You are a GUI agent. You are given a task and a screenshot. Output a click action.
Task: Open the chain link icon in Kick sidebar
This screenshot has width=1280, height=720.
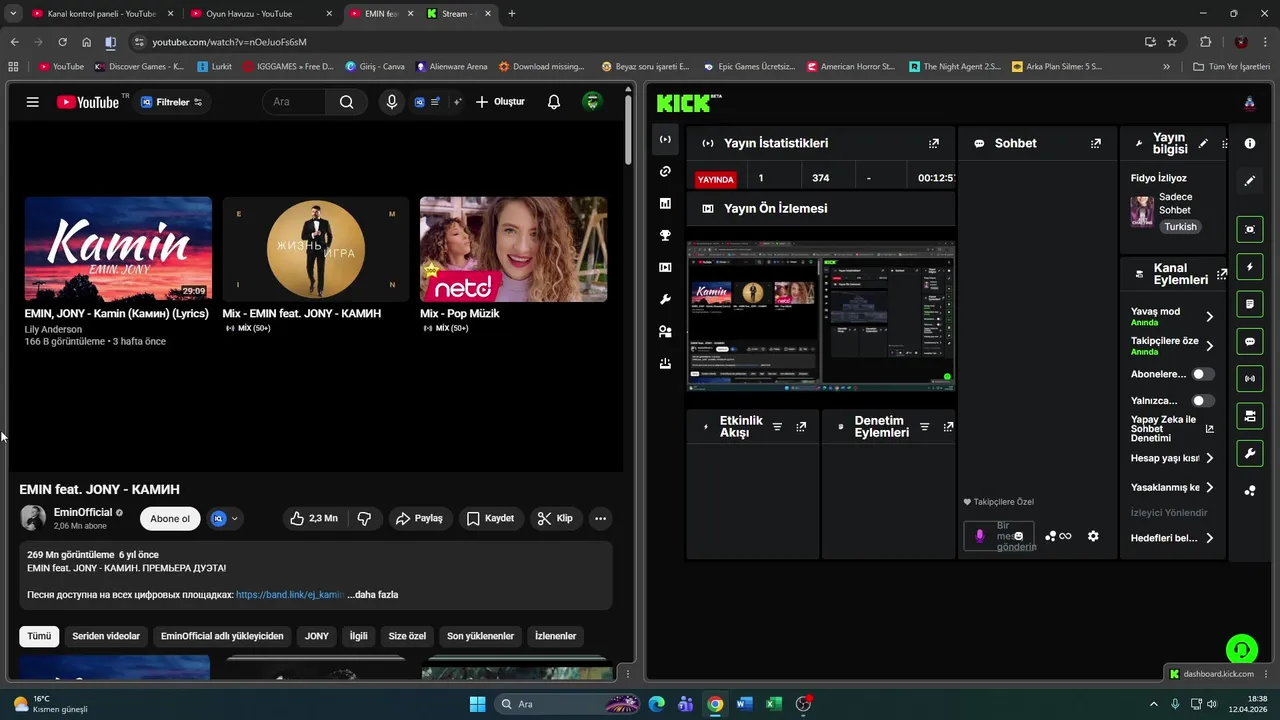coord(665,172)
